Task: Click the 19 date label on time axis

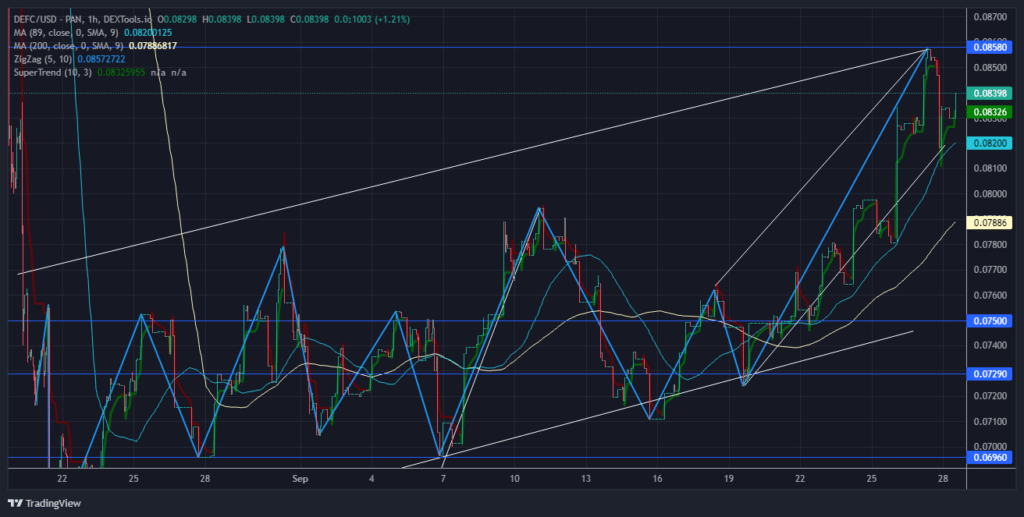Action: point(728,479)
